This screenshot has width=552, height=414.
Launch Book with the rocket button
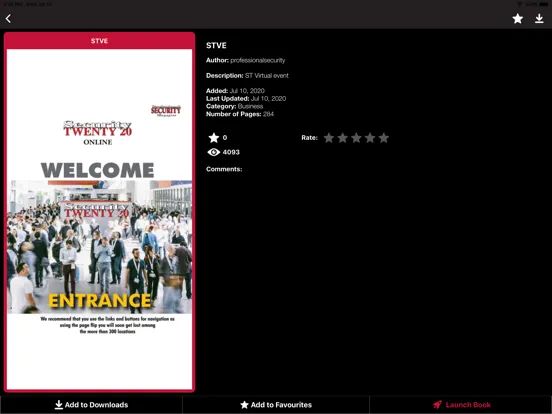461,405
